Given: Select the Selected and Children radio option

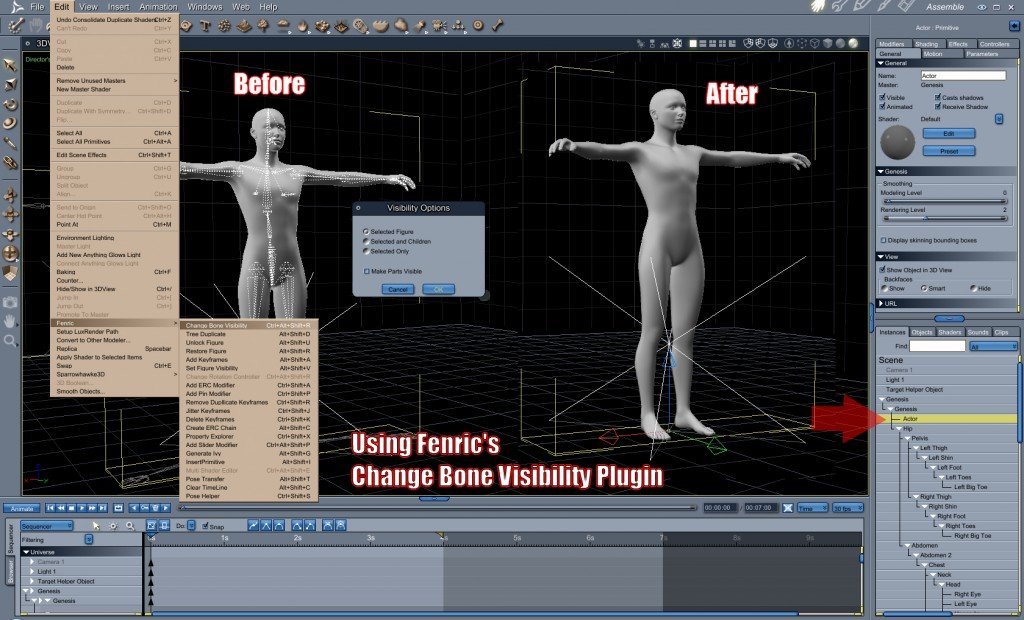Looking at the screenshot, I should point(366,241).
